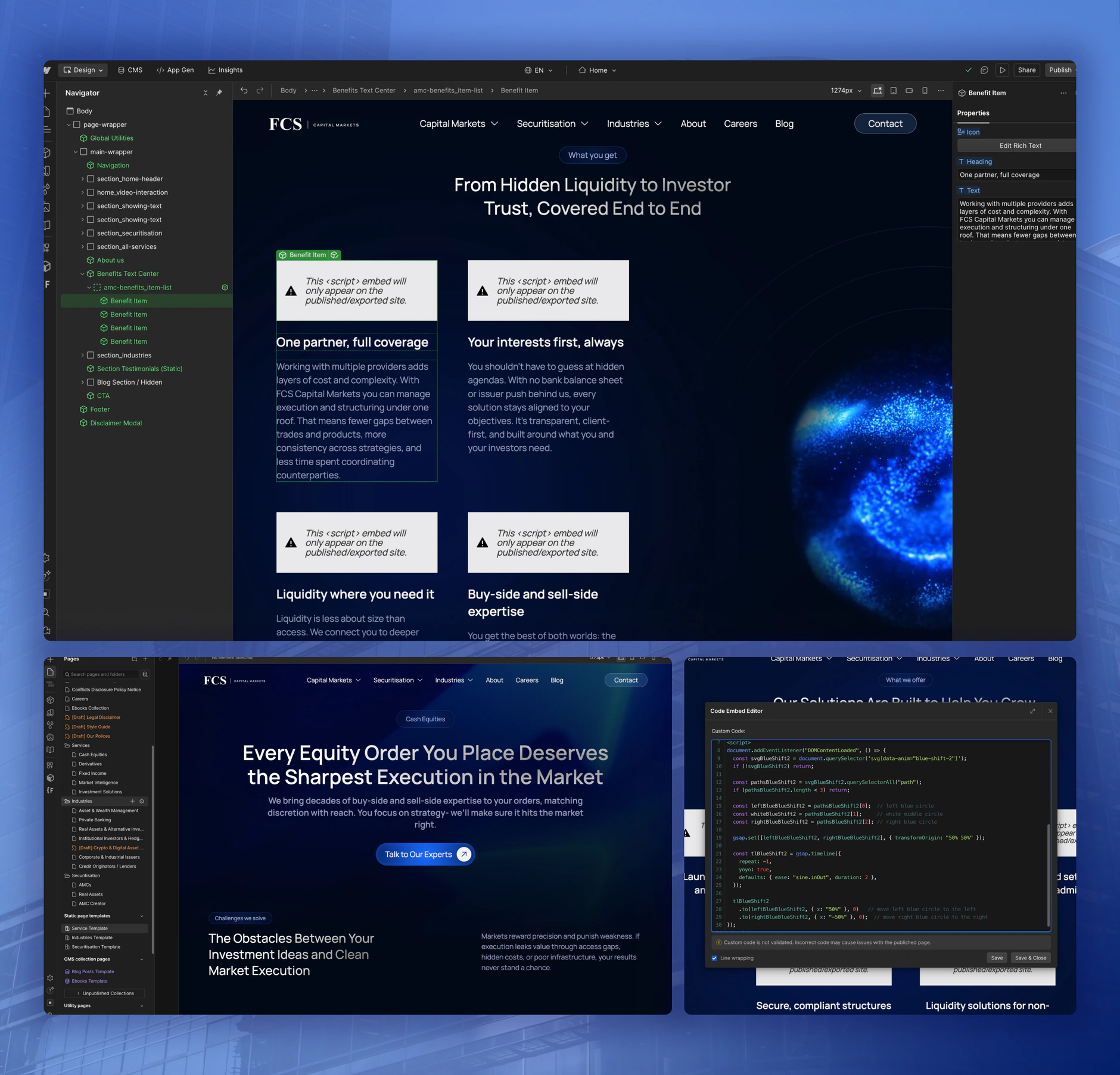Expand the section_industries tree node
Image resolution: width=1120 pixels, height=1075 pixels.
(82, 355)
